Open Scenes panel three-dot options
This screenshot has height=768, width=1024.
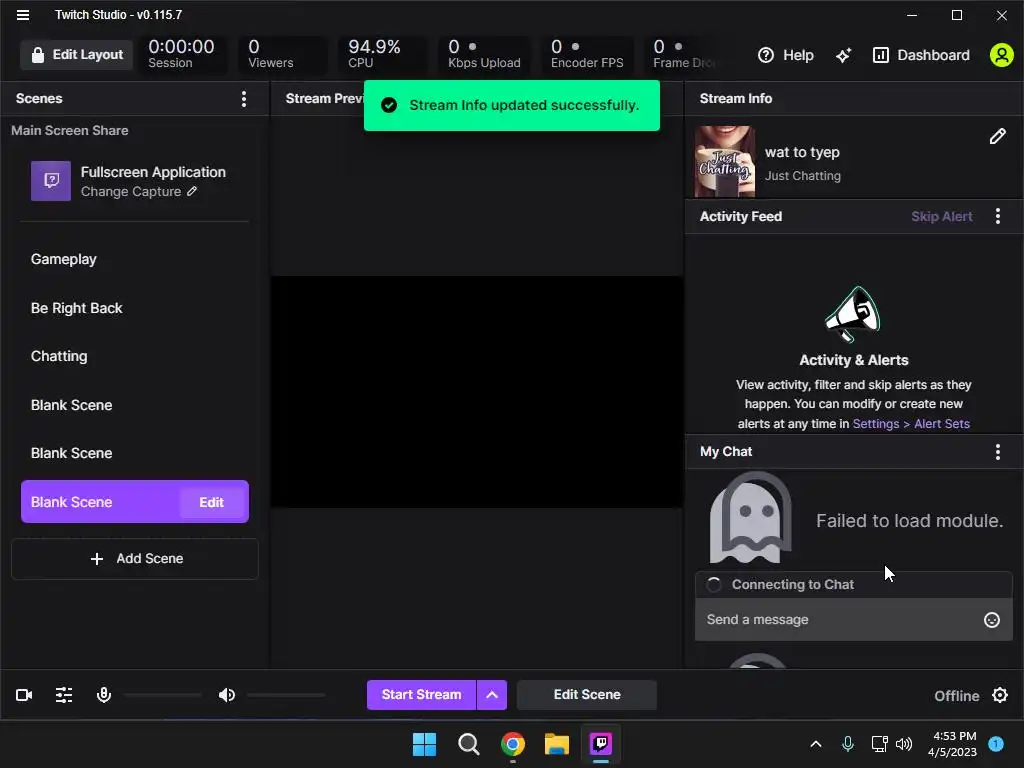coord(244,99)
